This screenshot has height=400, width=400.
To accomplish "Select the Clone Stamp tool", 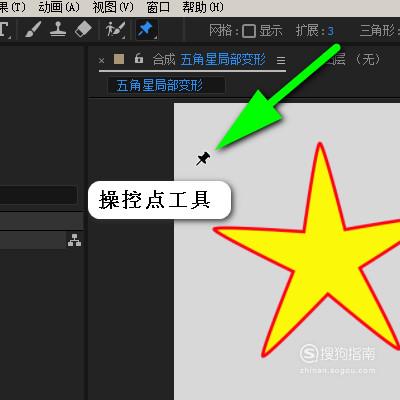I will (58, 29).
